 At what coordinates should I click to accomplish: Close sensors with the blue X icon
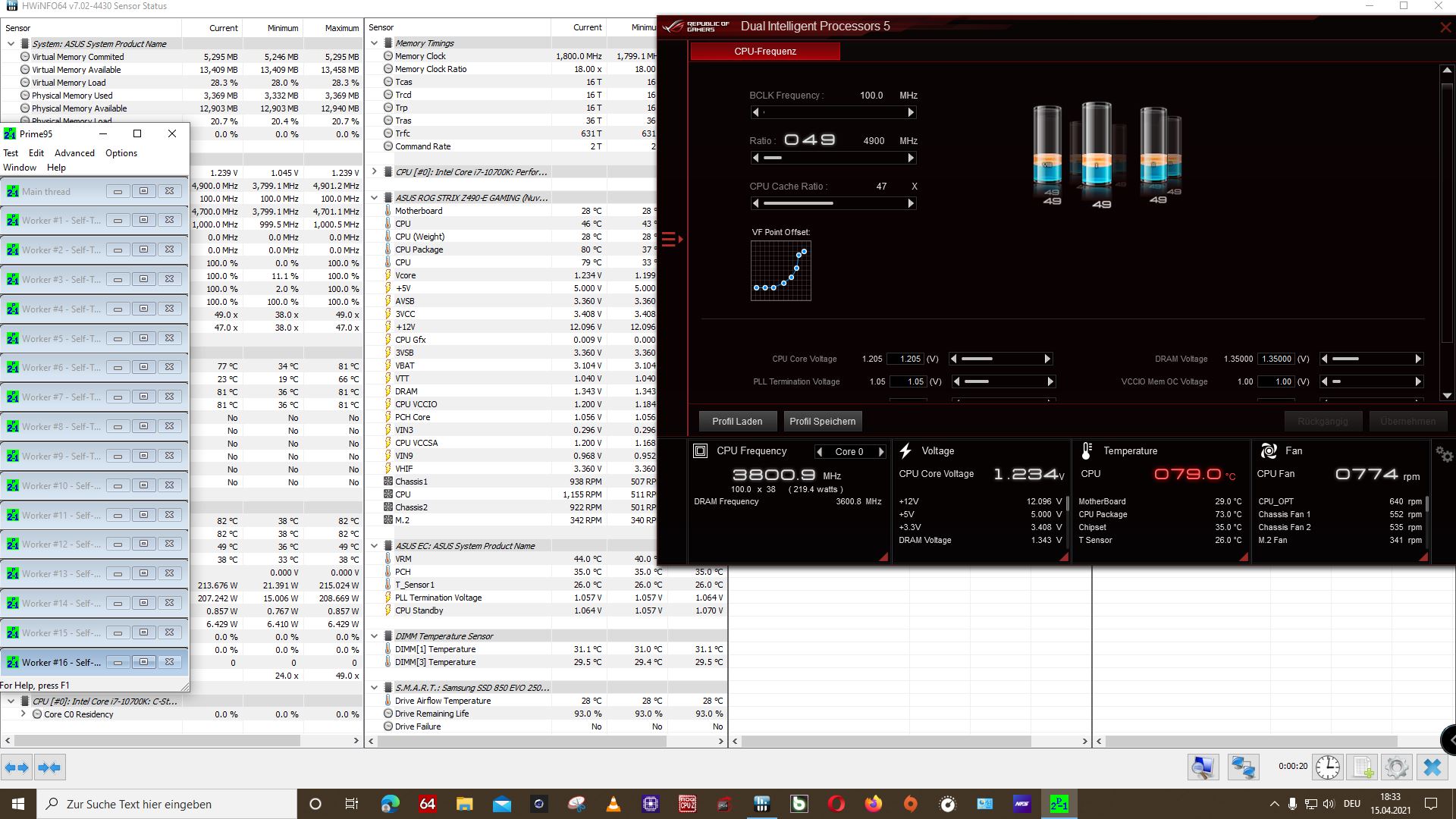(x=1432, y=767)
